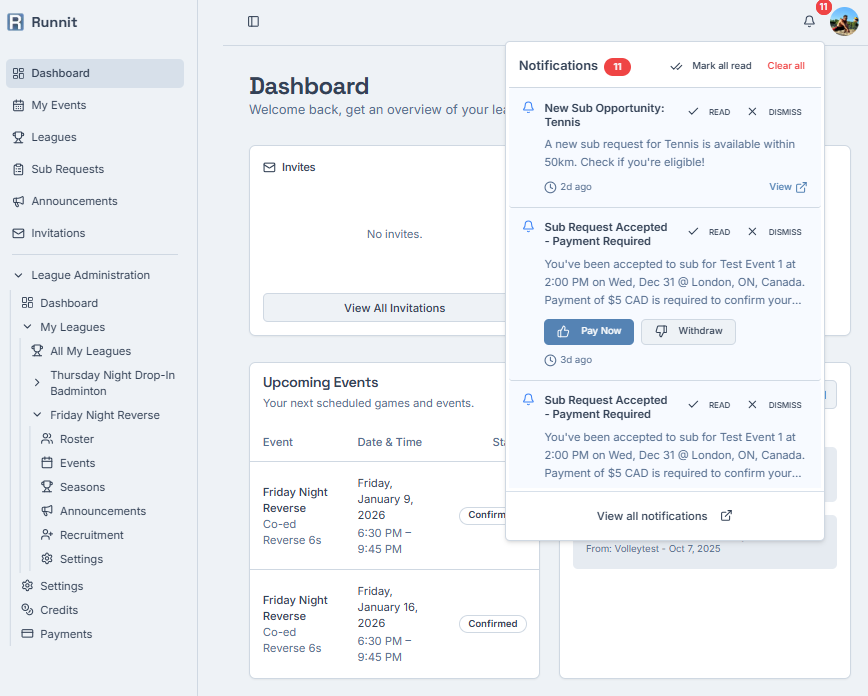Click your profile avatar picture

(x=845, y=21)
